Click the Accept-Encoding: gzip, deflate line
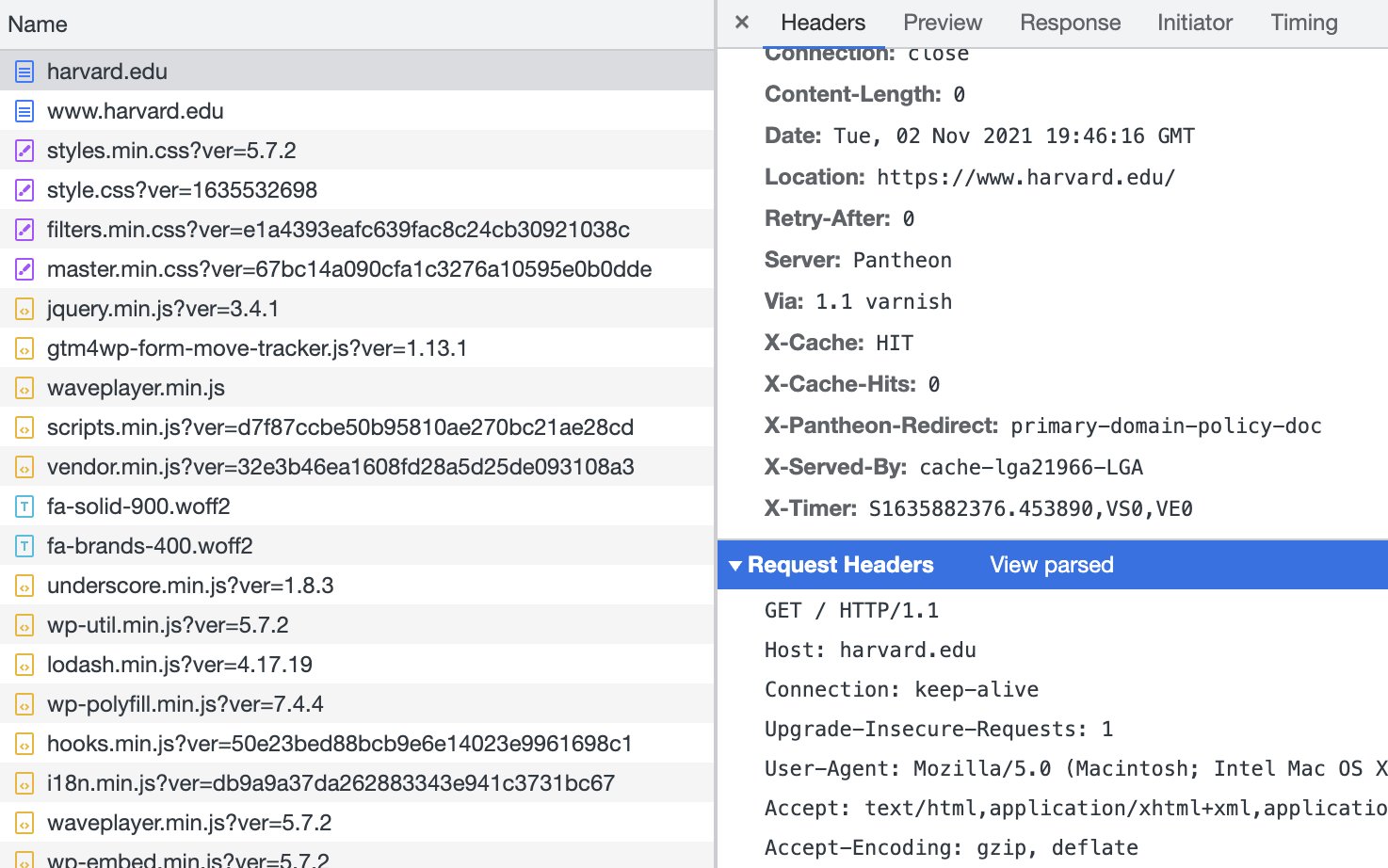 coord(951,848)
